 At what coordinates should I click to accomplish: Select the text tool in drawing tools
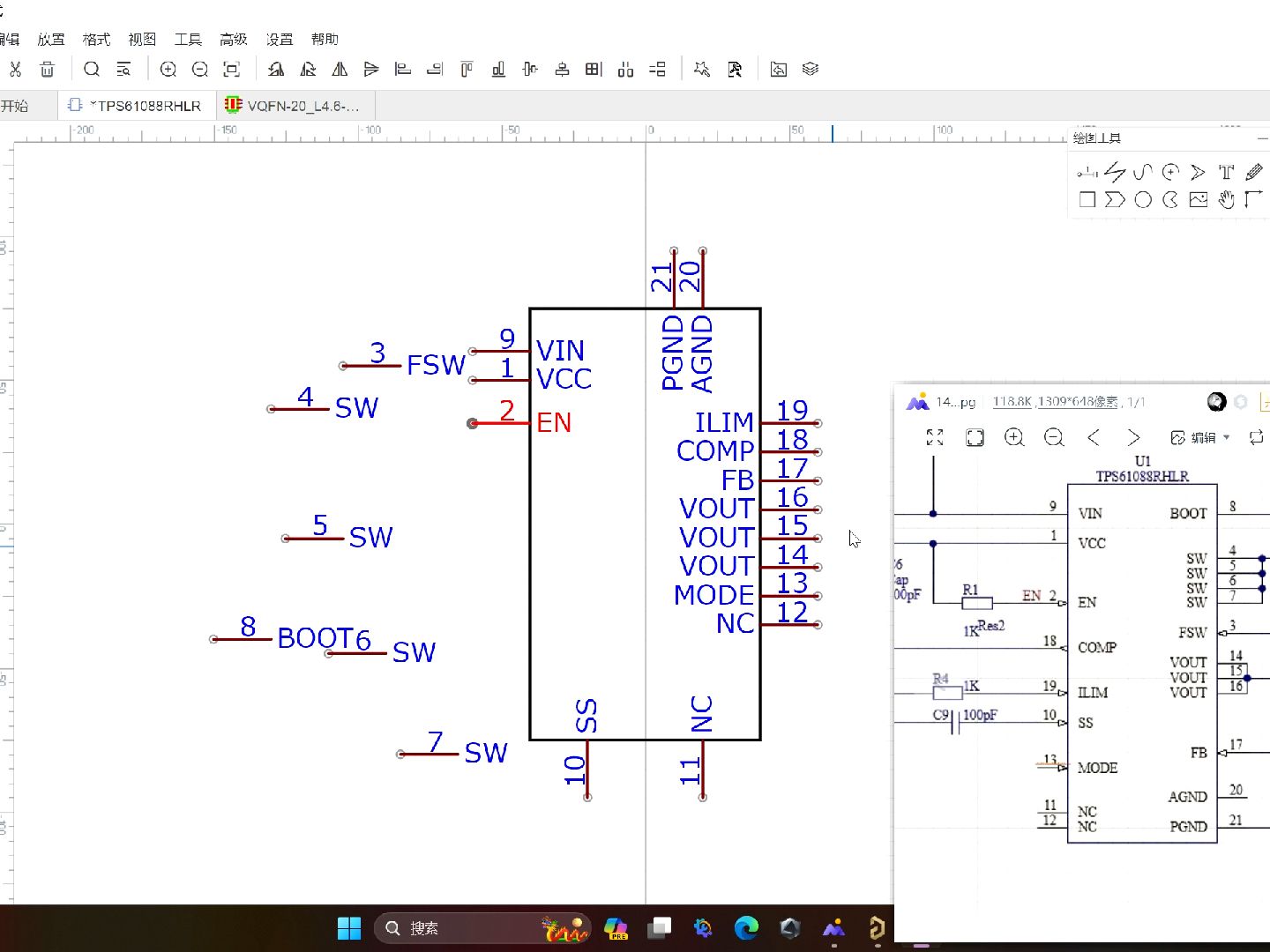[1226, 173]
